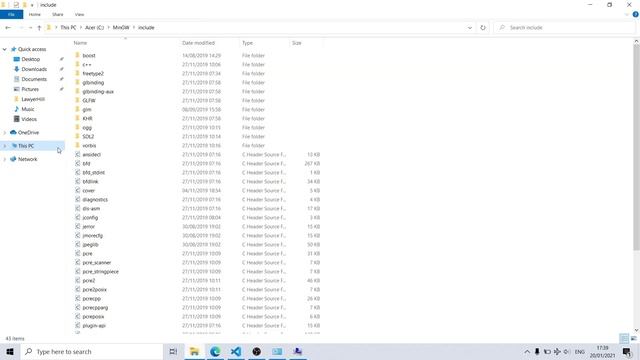Open the Share ribbon tab

(58, 14)
